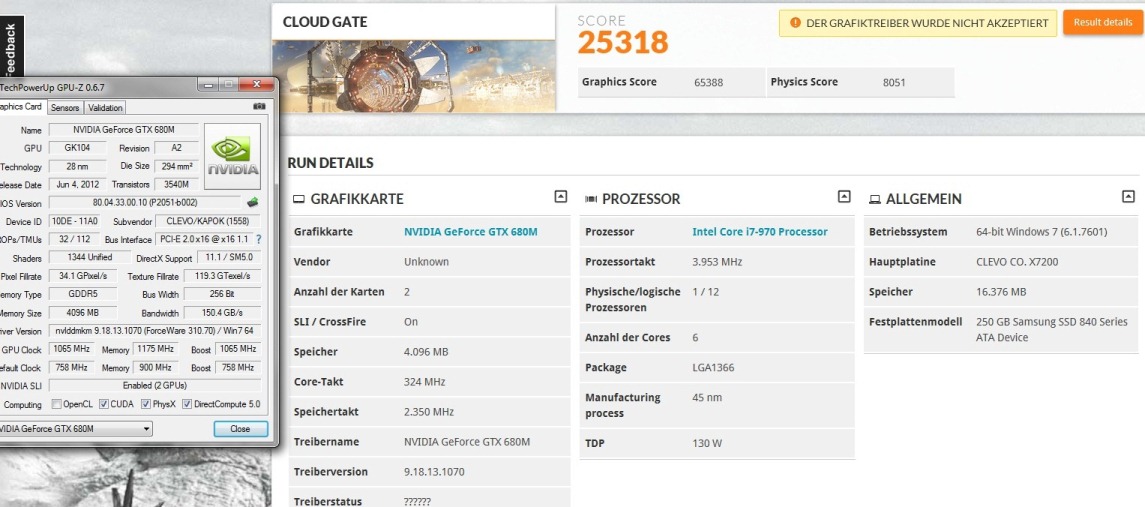
Task: Click the Allgemein laptop icon
Action: (x=874, y=199)
